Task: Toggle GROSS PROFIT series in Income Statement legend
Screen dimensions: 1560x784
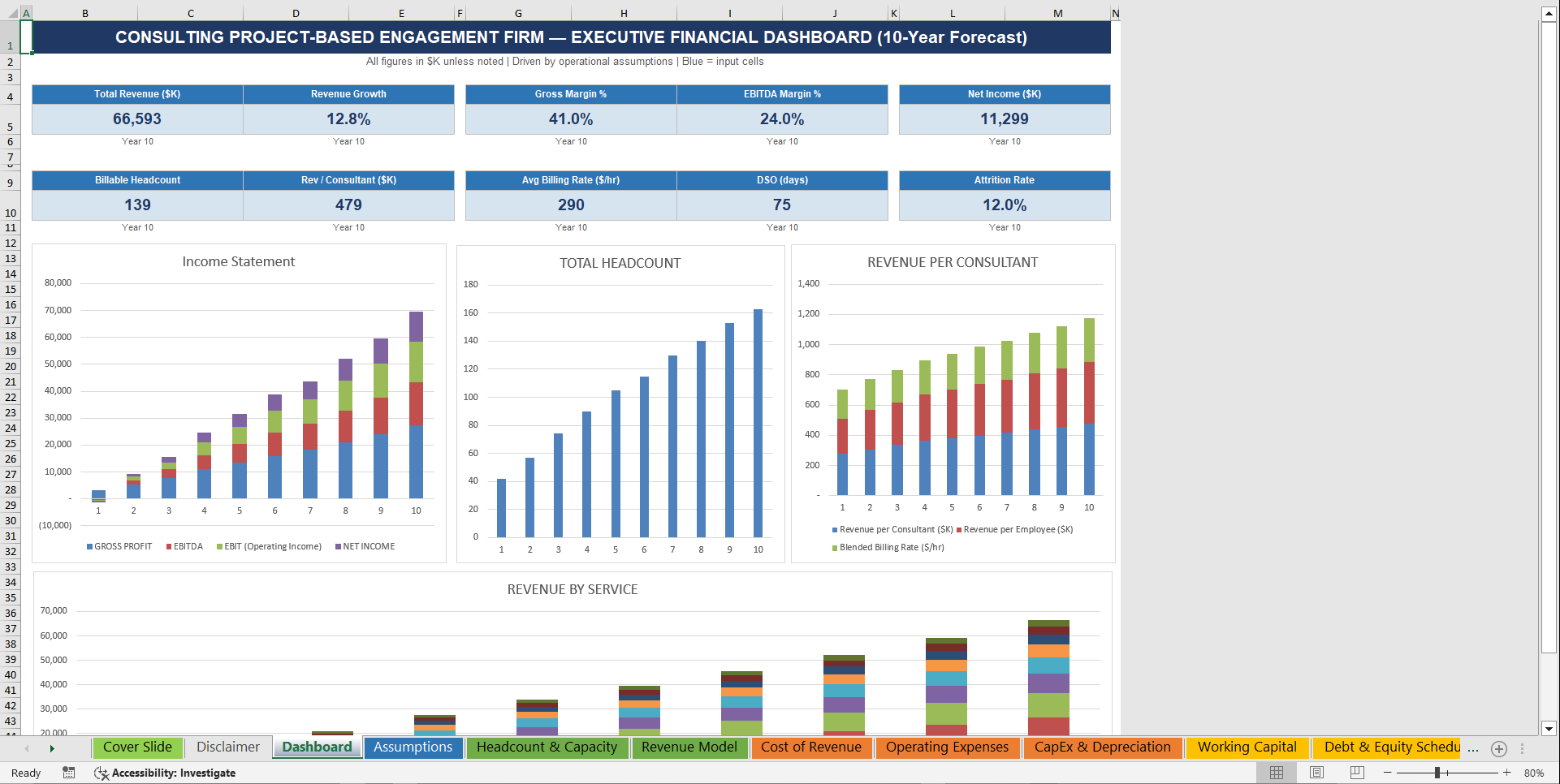Action: (119, 546)
